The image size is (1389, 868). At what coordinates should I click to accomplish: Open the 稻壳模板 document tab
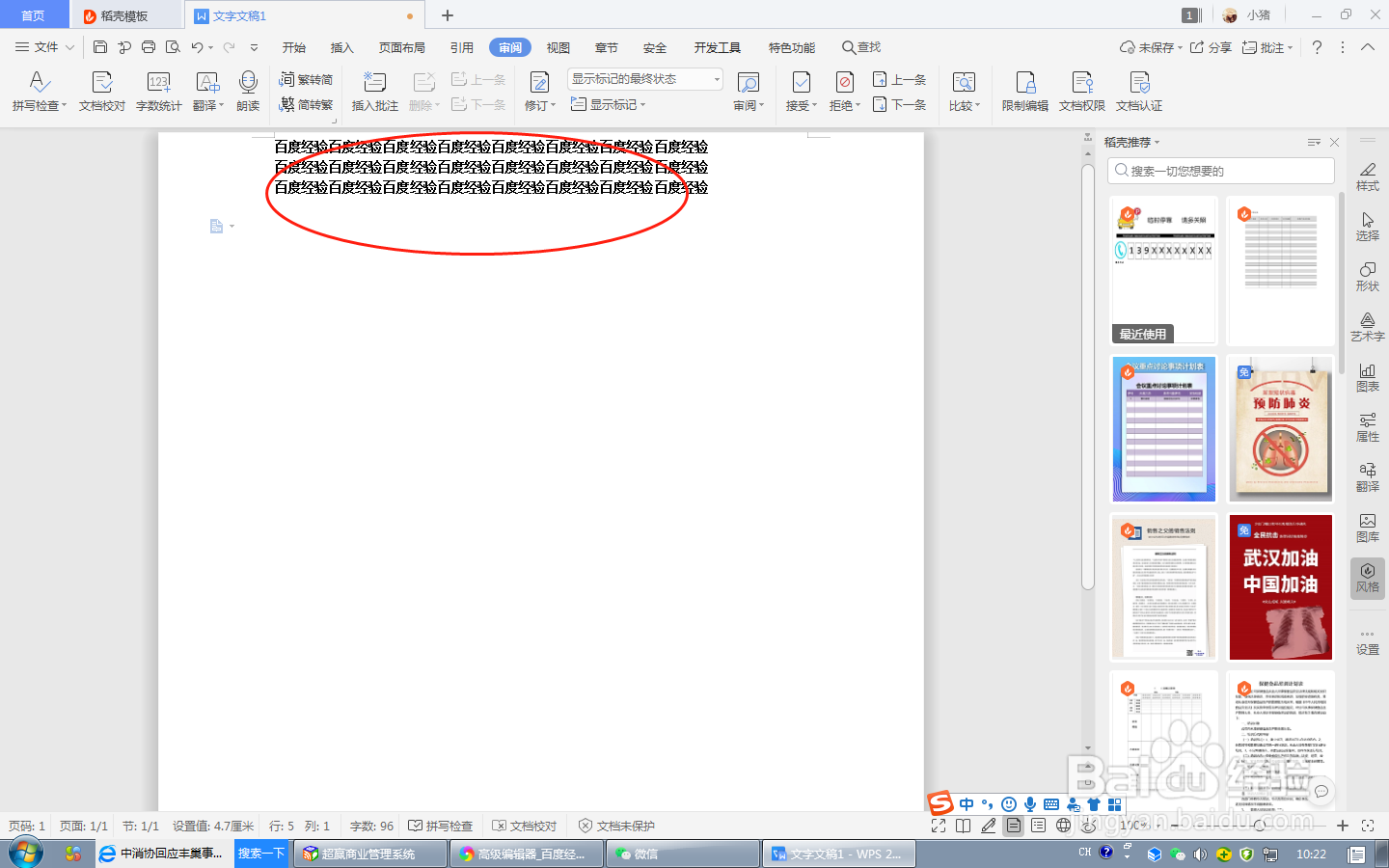point(125,15)
